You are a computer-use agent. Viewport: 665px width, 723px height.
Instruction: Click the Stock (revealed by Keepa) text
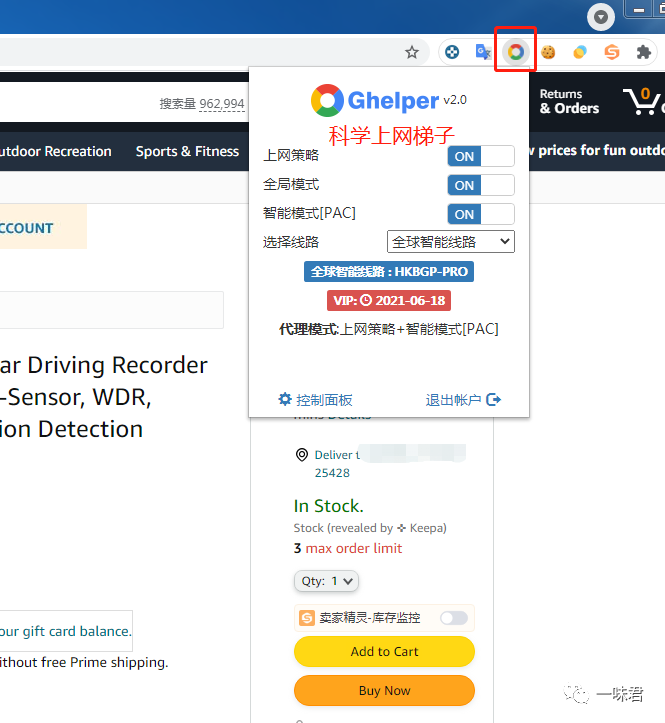coord(370,527)
